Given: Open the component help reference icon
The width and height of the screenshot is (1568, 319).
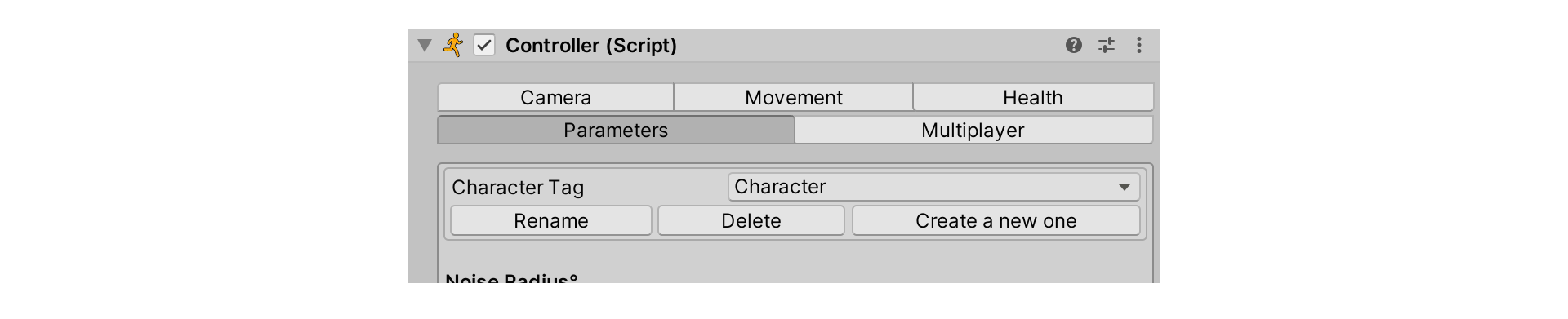Looking at the screenshot, I should [1074, 45].
